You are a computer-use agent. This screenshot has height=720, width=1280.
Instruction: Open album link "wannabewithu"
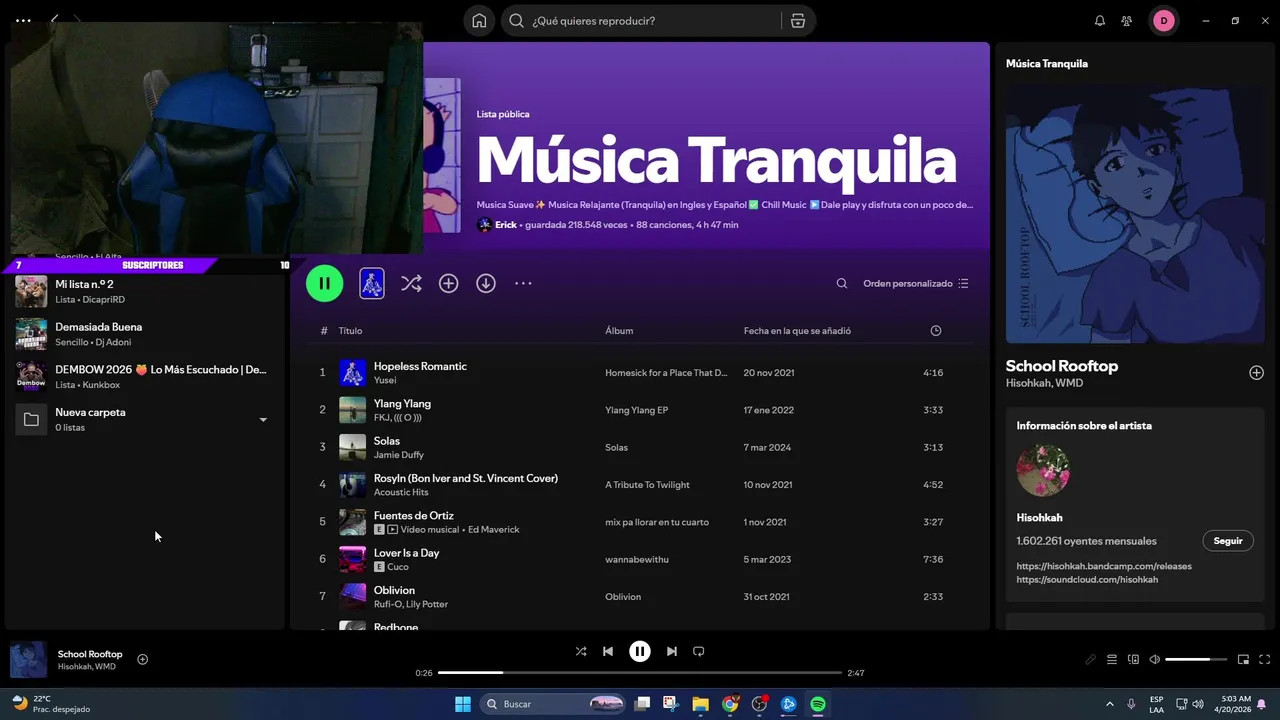click(x=636, y=560)
